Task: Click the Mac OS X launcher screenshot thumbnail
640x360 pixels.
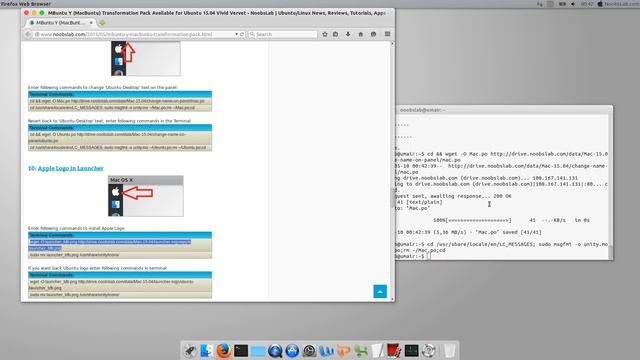Action: pos(146,196)
